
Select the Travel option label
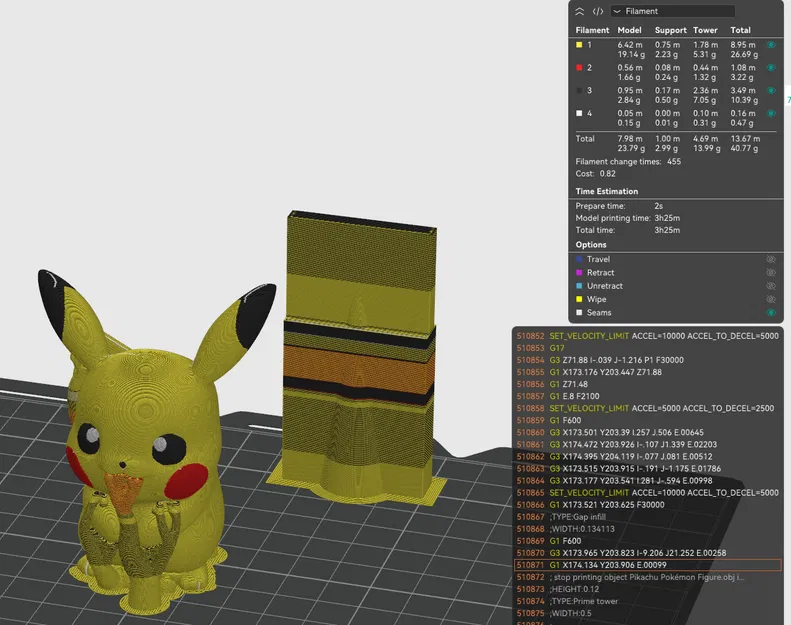click(x=598, y=259)
